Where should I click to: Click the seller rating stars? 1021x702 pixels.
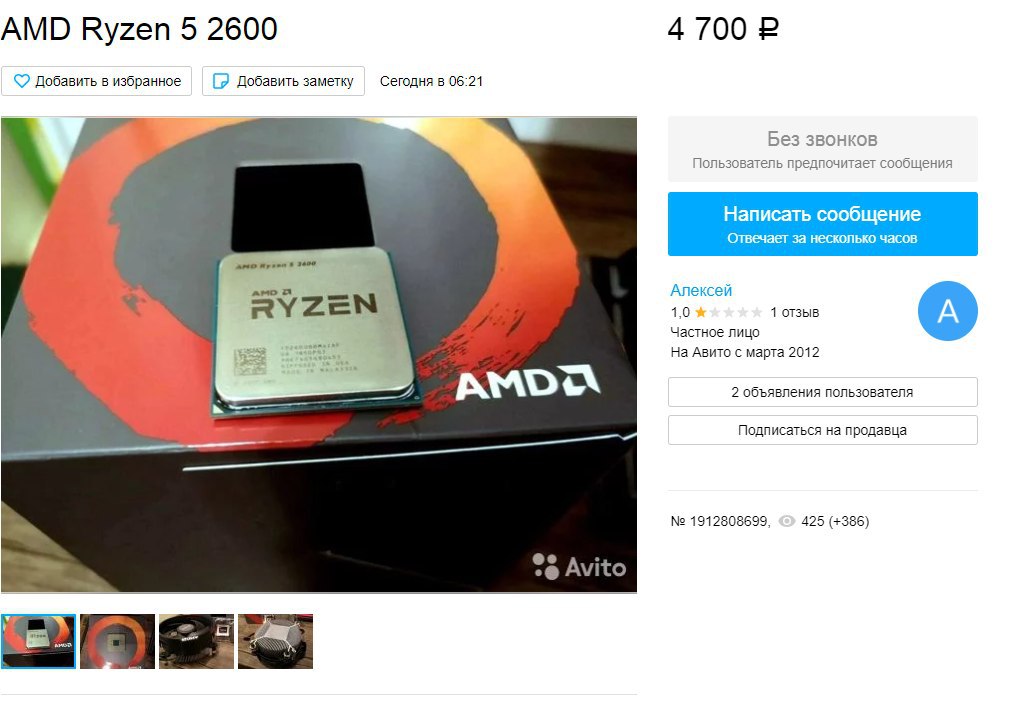729,313
